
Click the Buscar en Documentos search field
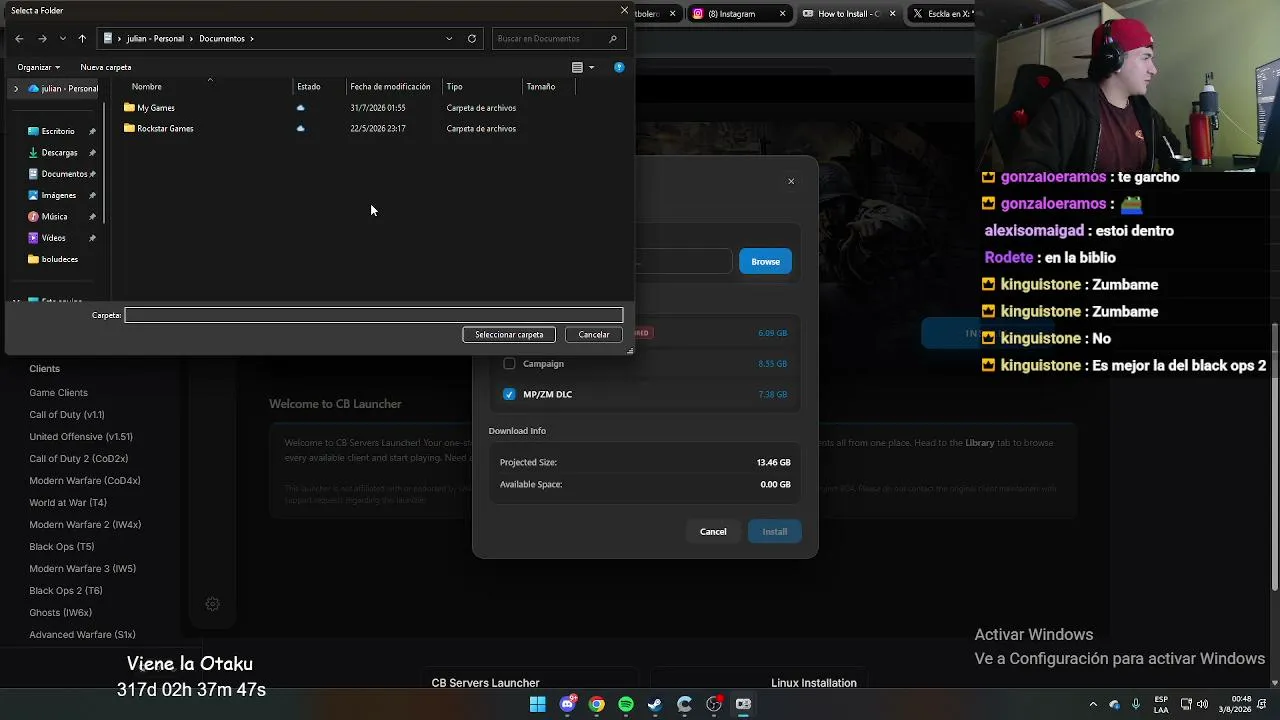(x=559, y=39)
